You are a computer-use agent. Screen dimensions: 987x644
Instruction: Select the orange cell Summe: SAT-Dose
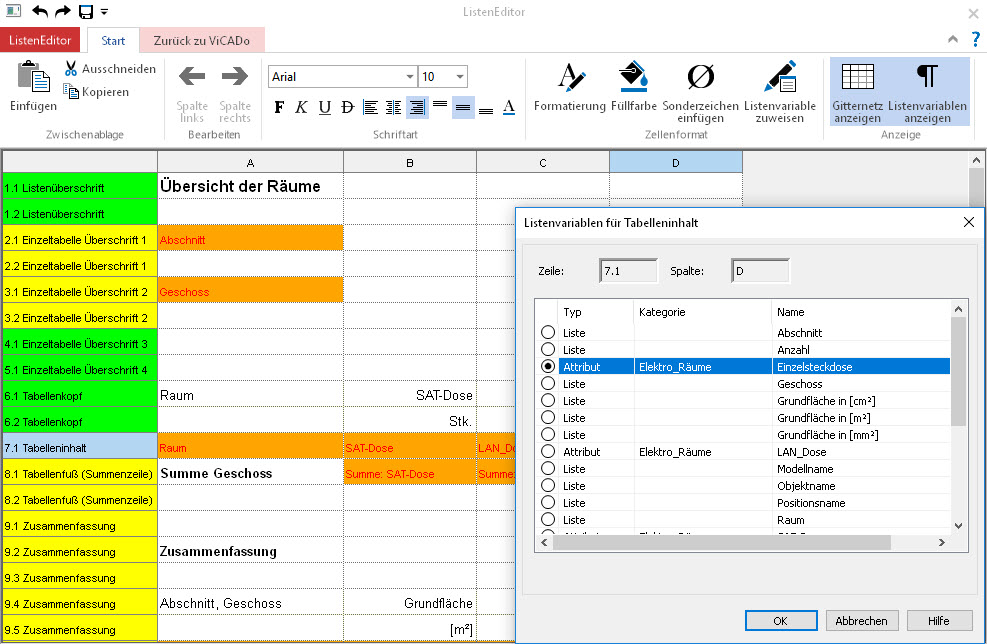tap(410, 474)
